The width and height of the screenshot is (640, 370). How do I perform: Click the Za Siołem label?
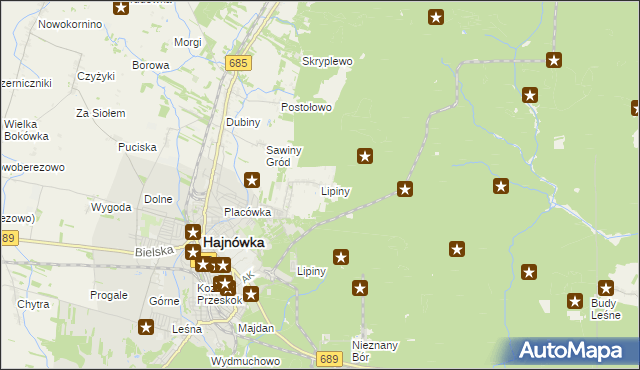[x=101, y=113]
